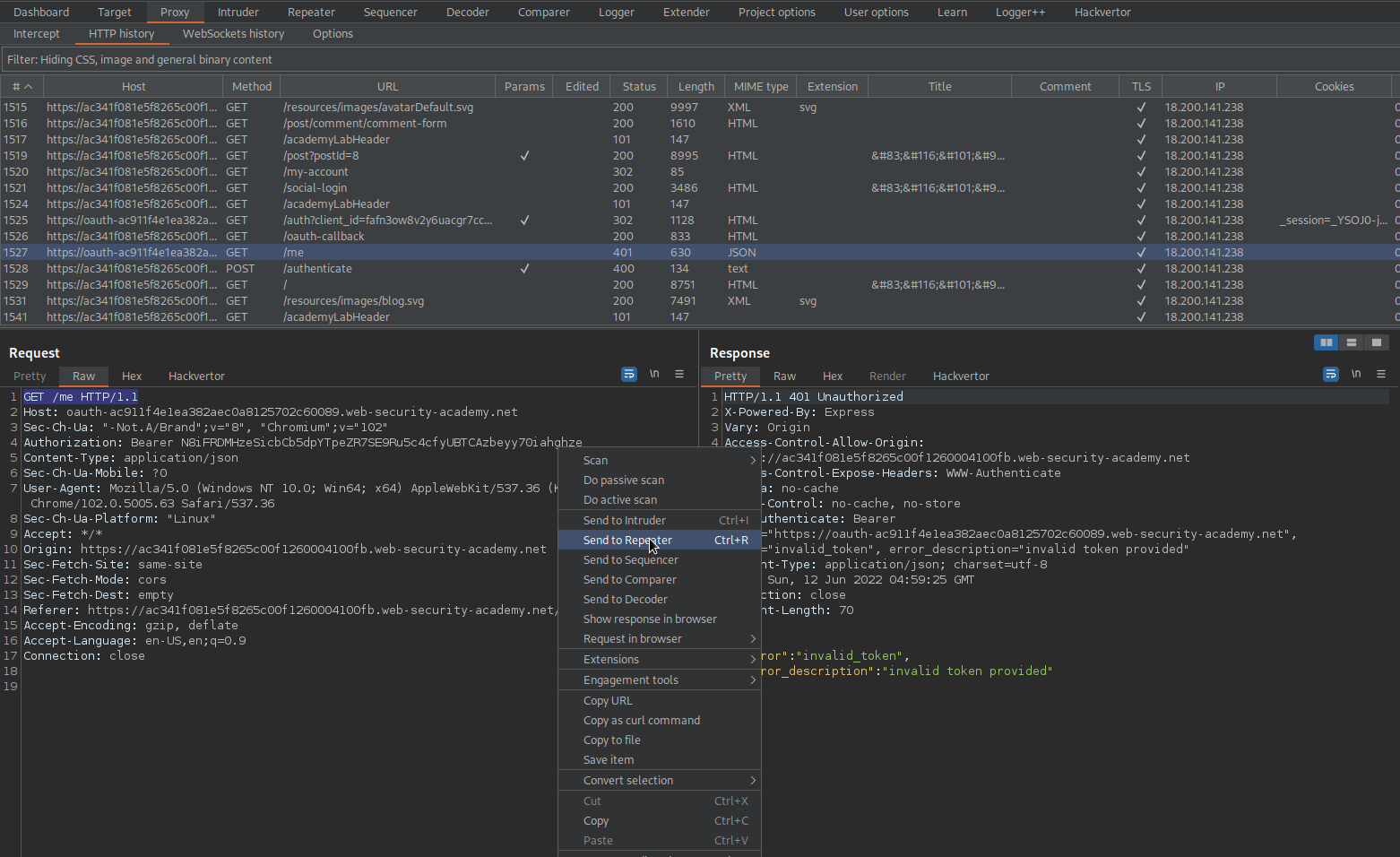Viewport: 1400px width, 857px height.
Task: Toggle non-printable characters \n in Response panel
Action: tap(1356, 374)
